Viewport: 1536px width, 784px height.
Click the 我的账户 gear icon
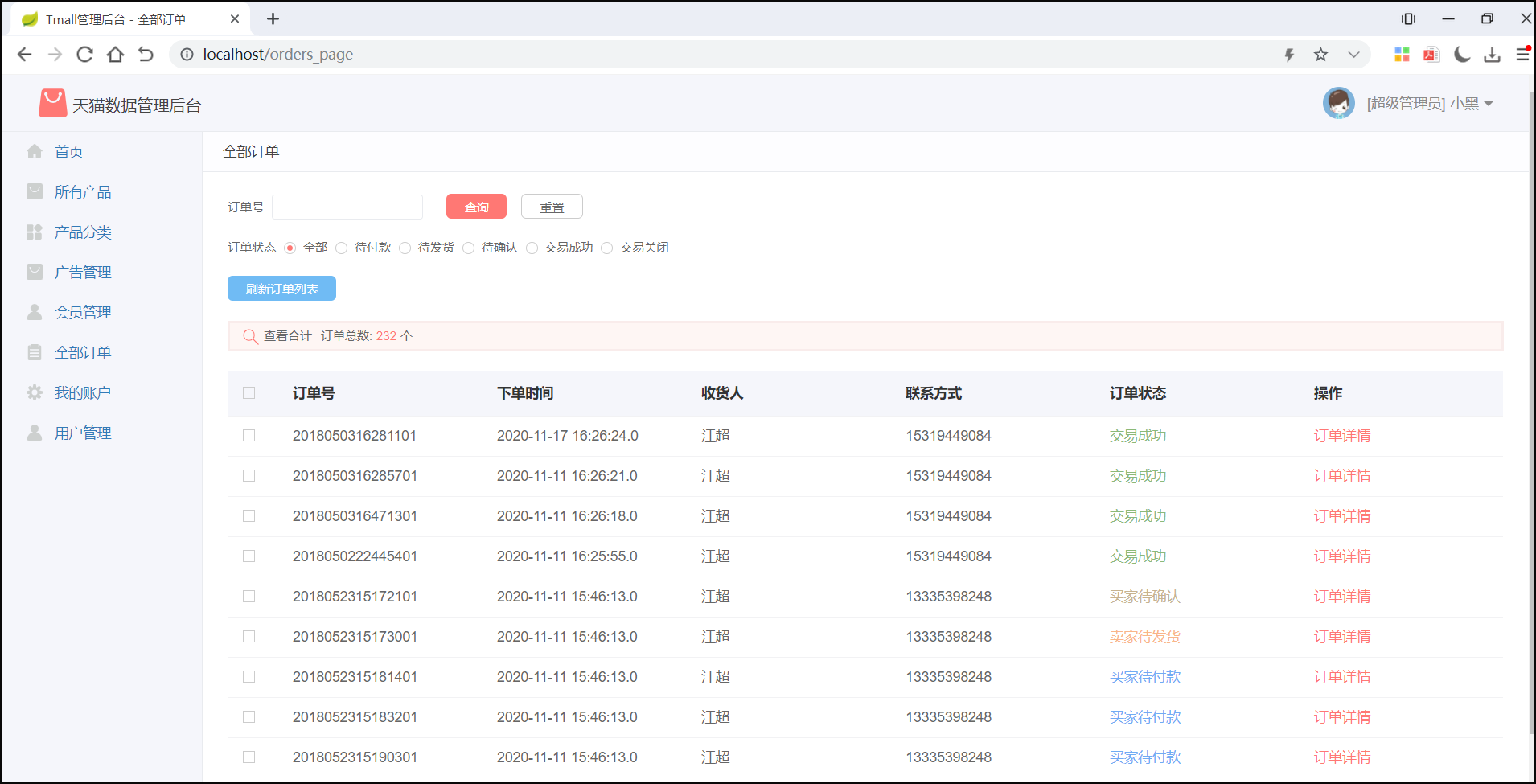(35, 392)
